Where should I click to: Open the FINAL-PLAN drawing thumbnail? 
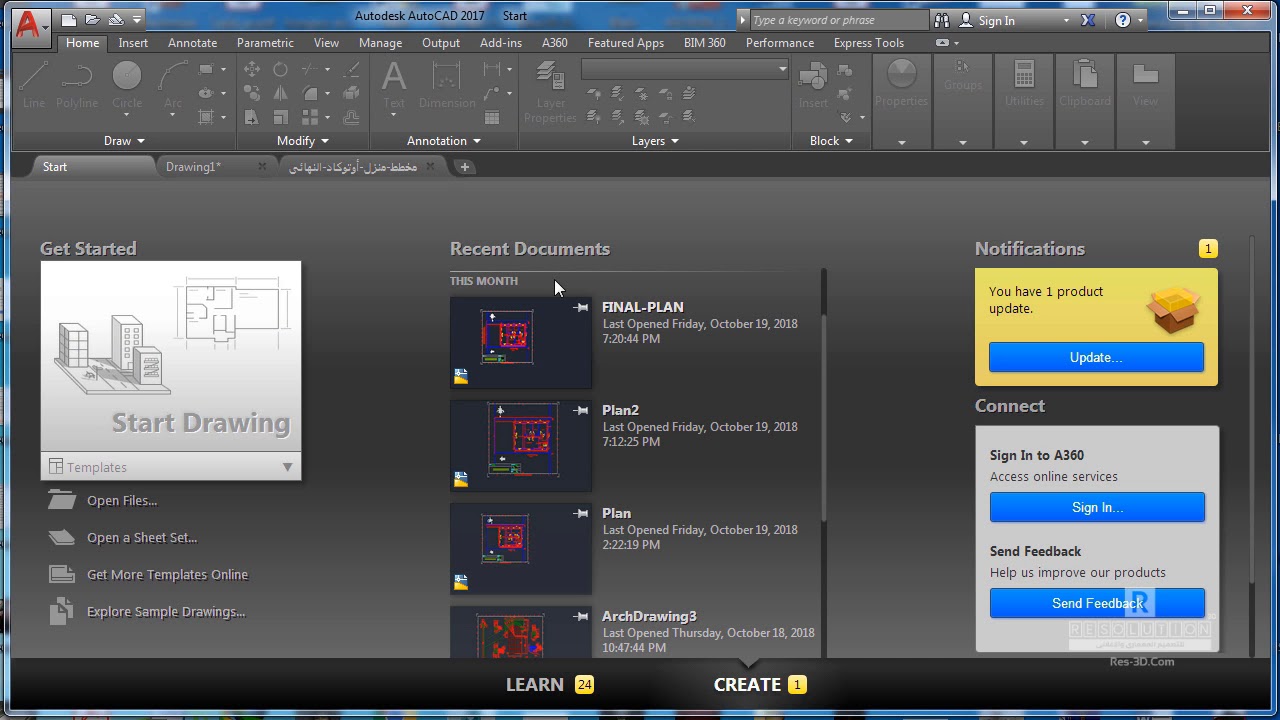pyautogui.click(x=521, y=343)
